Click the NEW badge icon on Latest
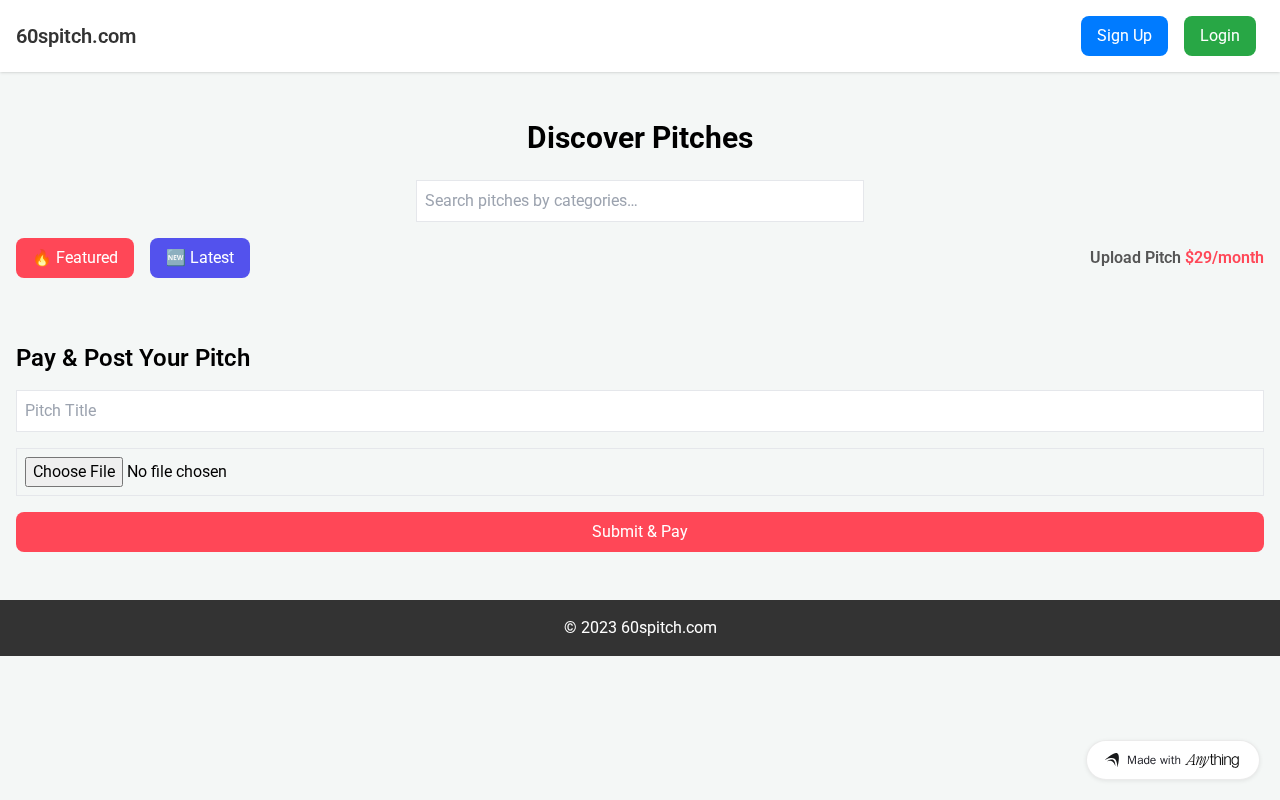The height and width of the screenshot is (800, 1280). pos(176,258)
